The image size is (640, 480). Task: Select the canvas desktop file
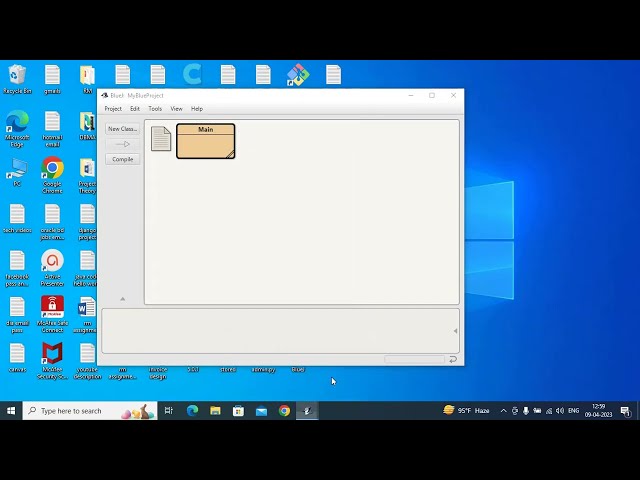point(17,358)
